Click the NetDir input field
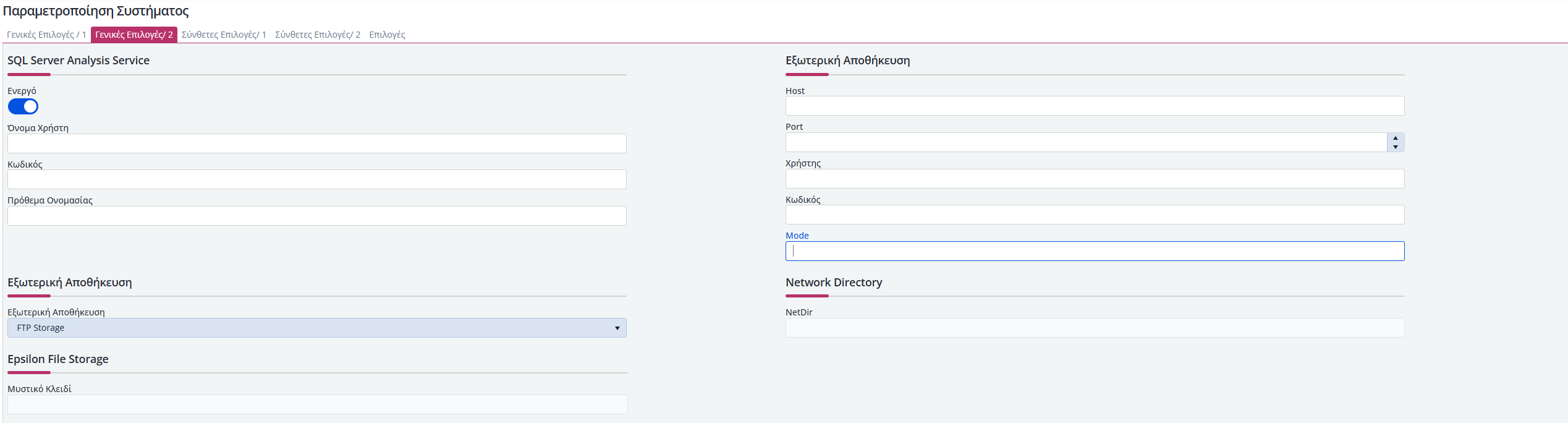 click(x=1095, y=328)
